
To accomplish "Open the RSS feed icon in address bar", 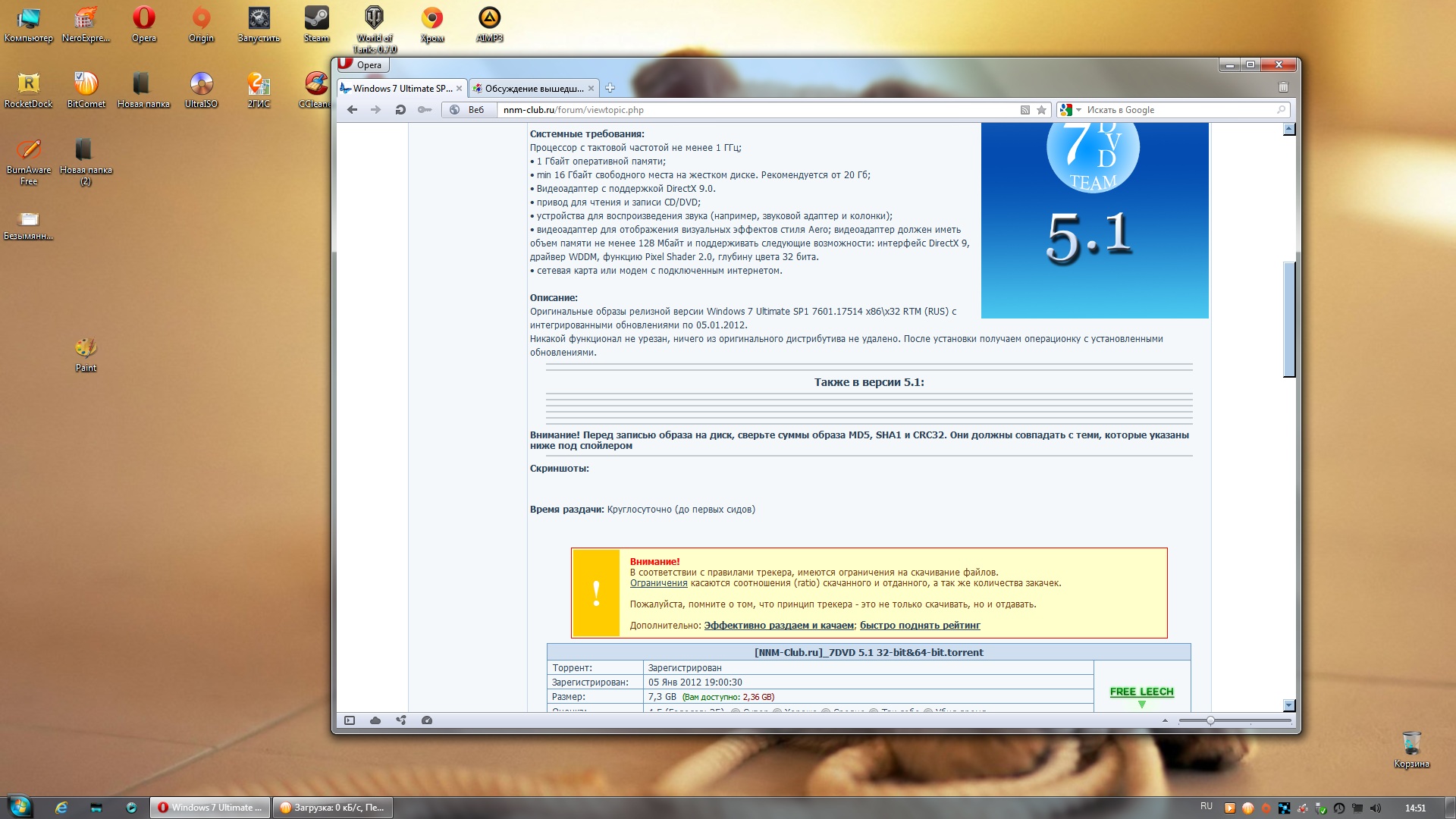I will coord(1025,110).
